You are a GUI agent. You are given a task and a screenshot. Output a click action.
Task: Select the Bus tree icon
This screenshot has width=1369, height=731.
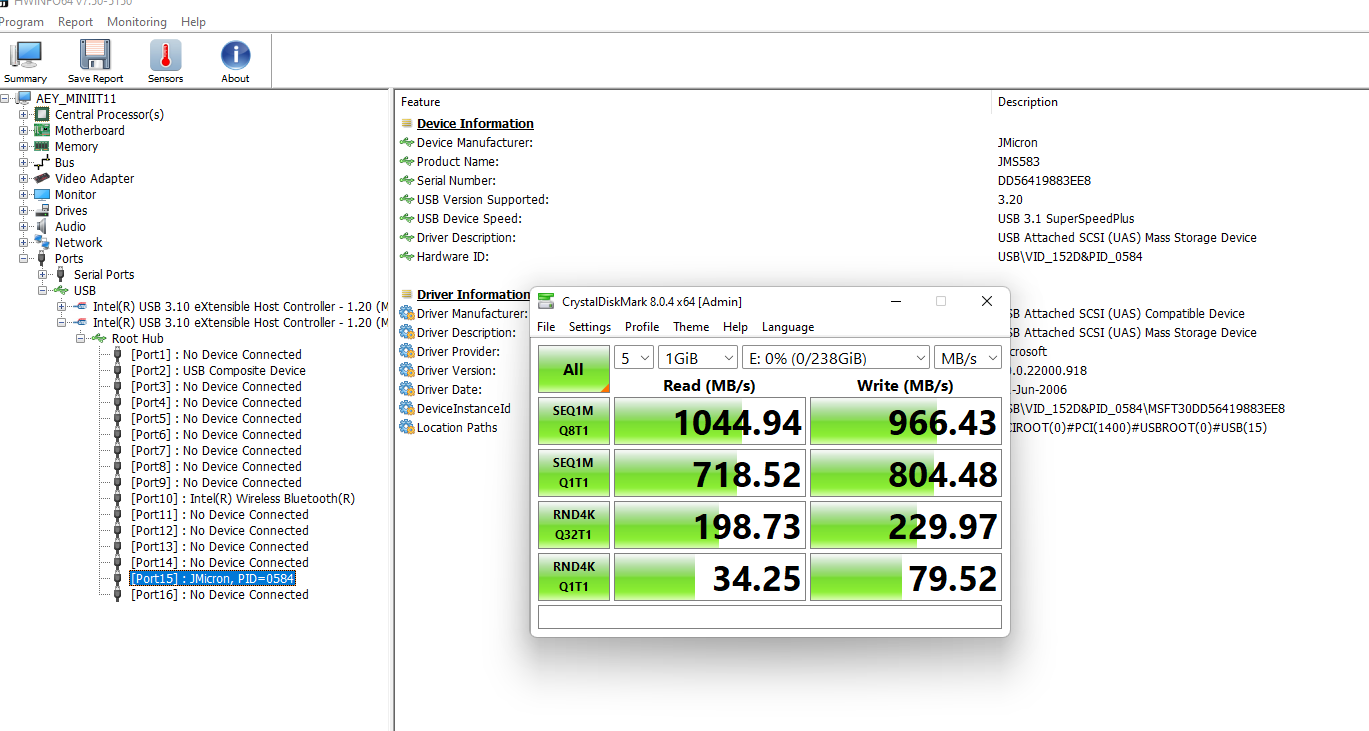[x=43, y=162]
